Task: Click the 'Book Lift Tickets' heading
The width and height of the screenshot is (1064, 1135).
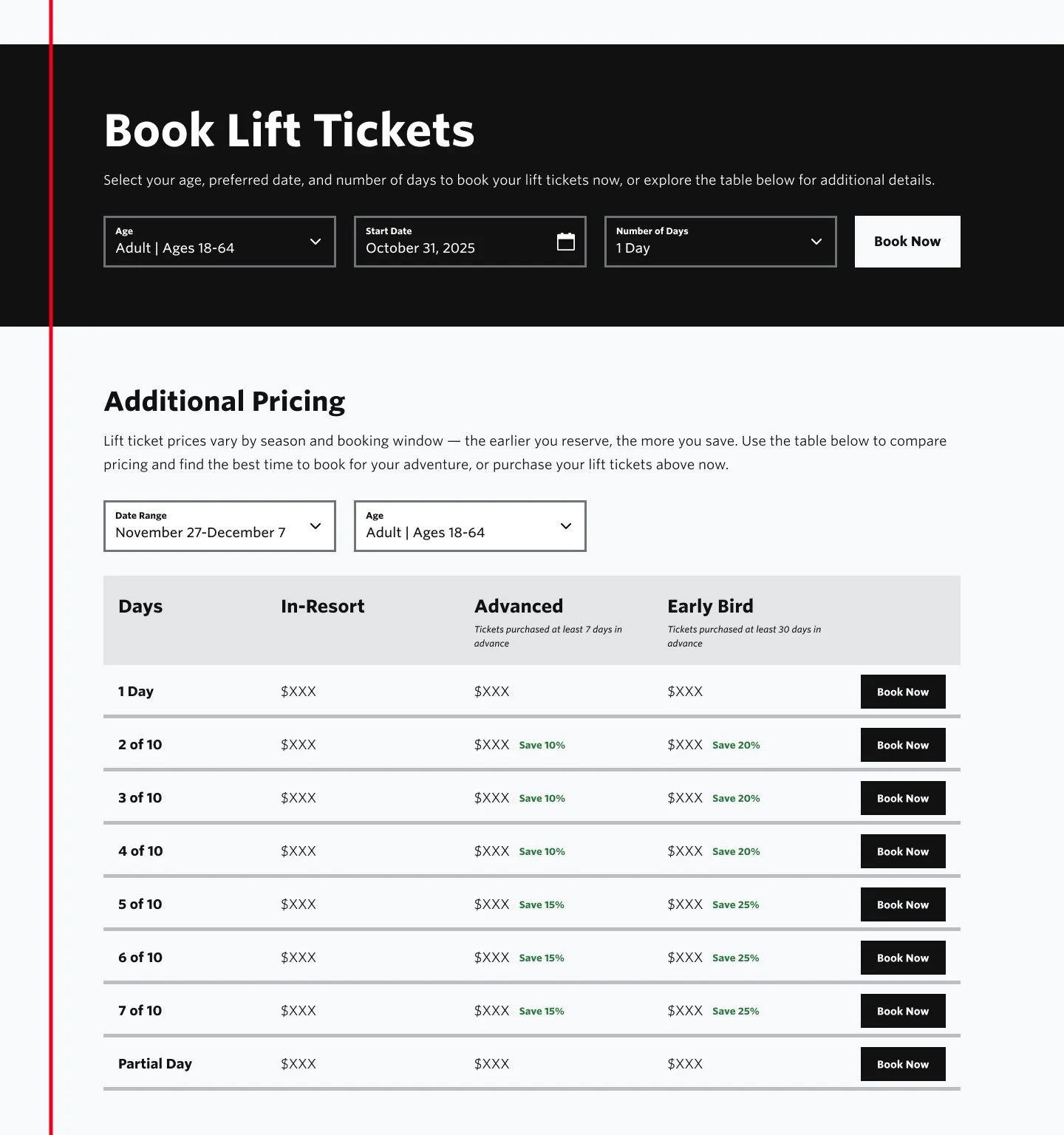Action: [x=289, y=131]
